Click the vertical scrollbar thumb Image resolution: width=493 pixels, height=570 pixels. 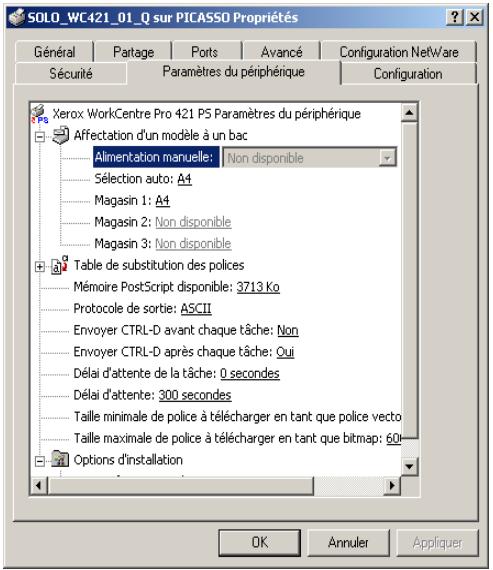(x=409, y=281)
